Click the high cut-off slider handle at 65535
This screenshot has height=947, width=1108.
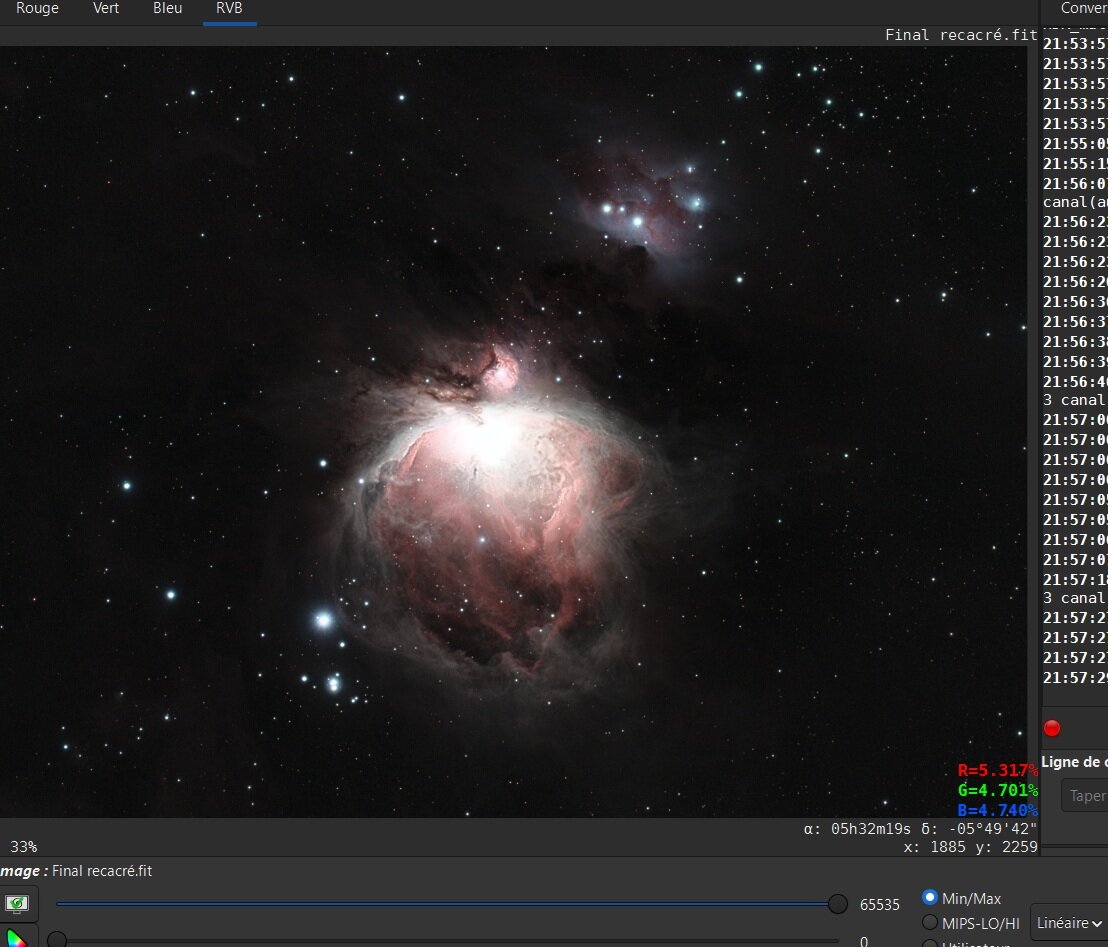pyautogui.click(x=837, y=903)
